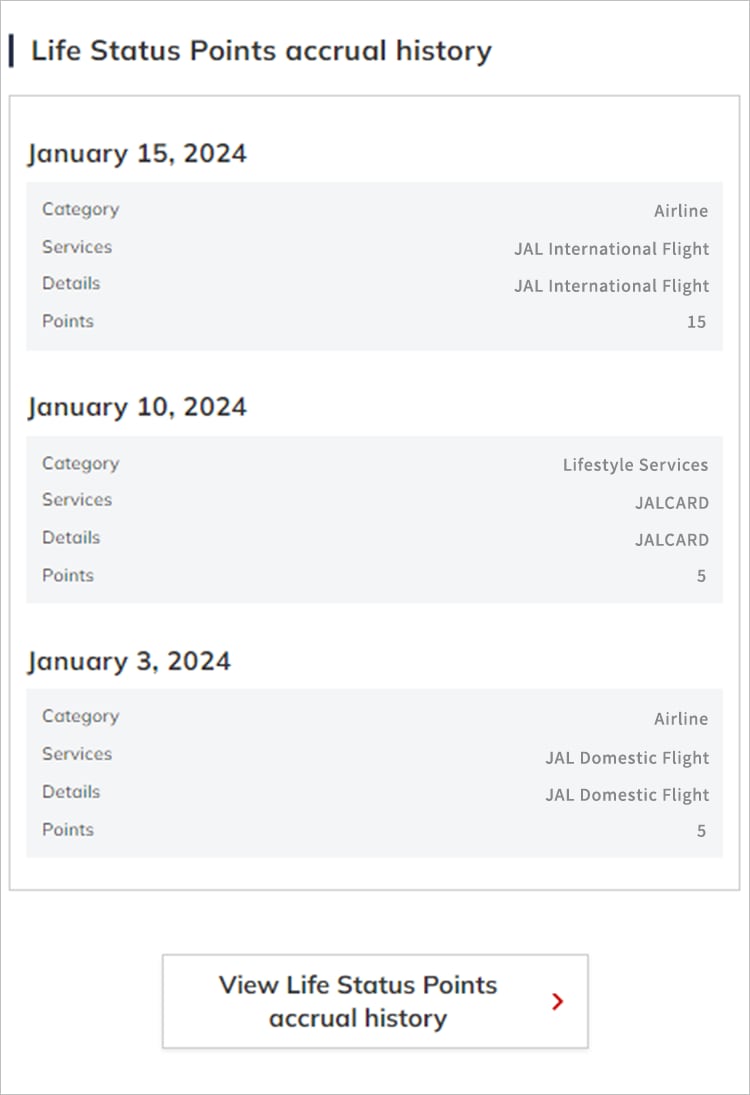Select the JALCARD services entry
The height and width of the screenshot is (1095, 750).
coord(671,502)
